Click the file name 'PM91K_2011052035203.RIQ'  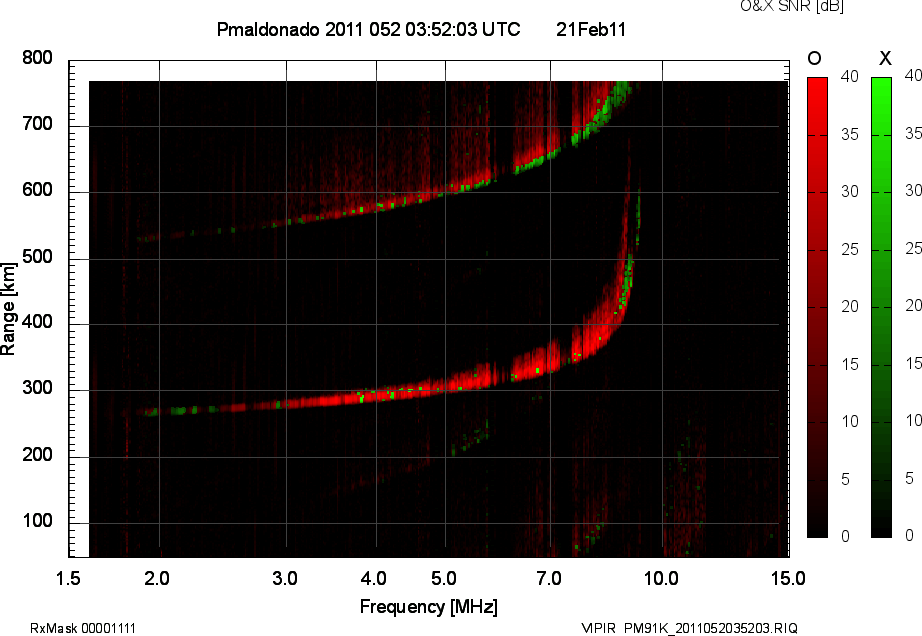[710, 628]
